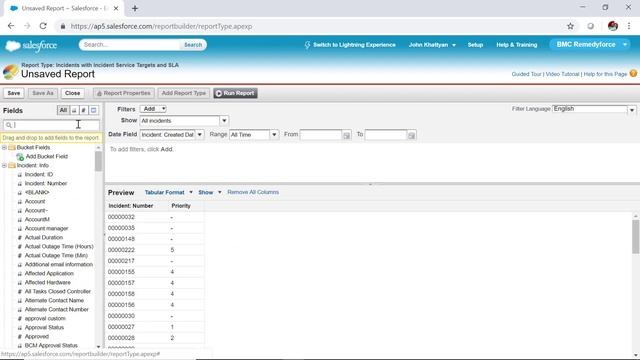Switch to Lightning Experience
The width and height of the screenshot is (640, 360).
point(354,45)
